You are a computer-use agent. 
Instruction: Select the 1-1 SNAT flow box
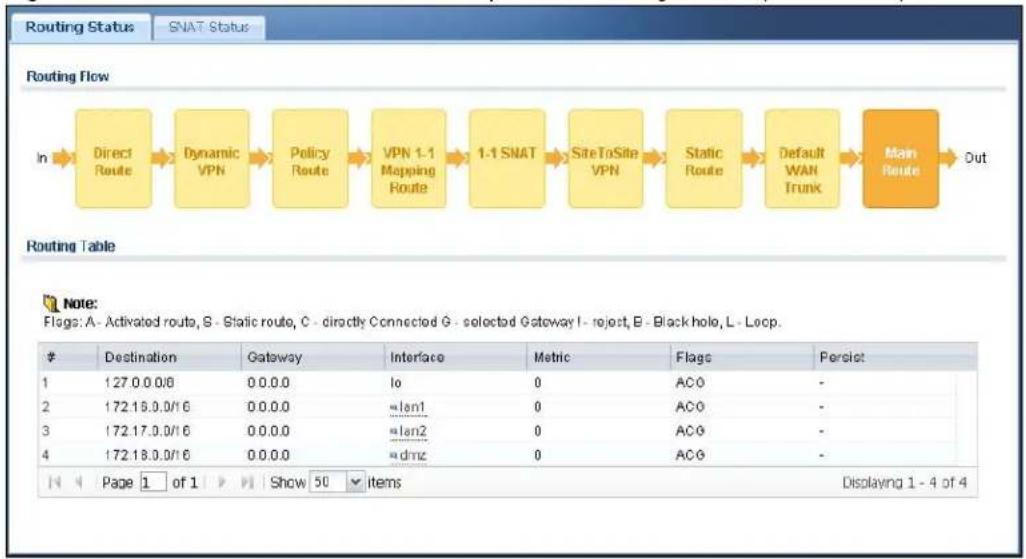coord(506,159)
